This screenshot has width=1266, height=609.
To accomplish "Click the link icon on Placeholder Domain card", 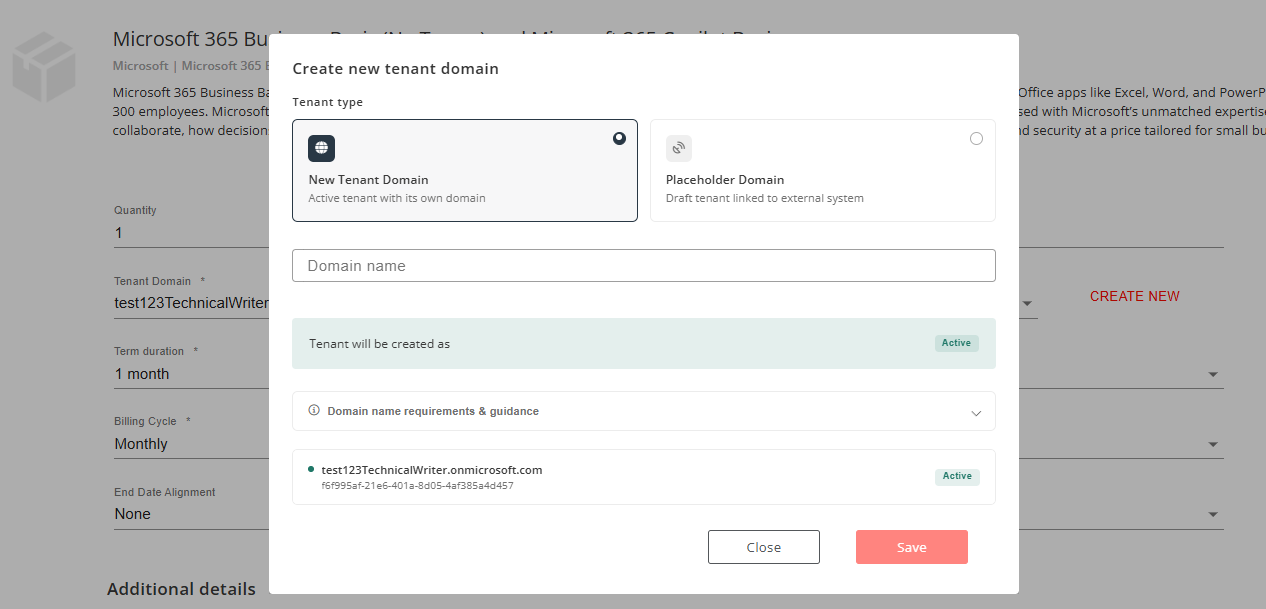I will [679, 148].
